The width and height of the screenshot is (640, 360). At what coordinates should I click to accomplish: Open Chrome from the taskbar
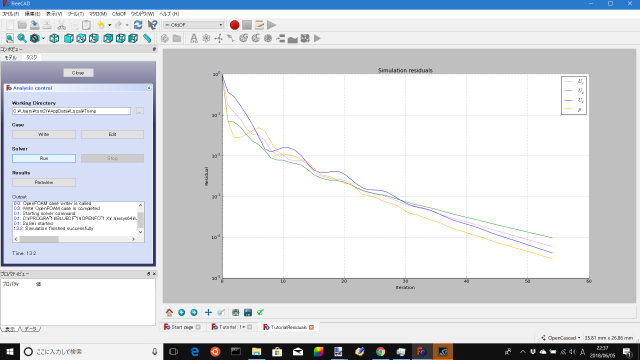380,351
